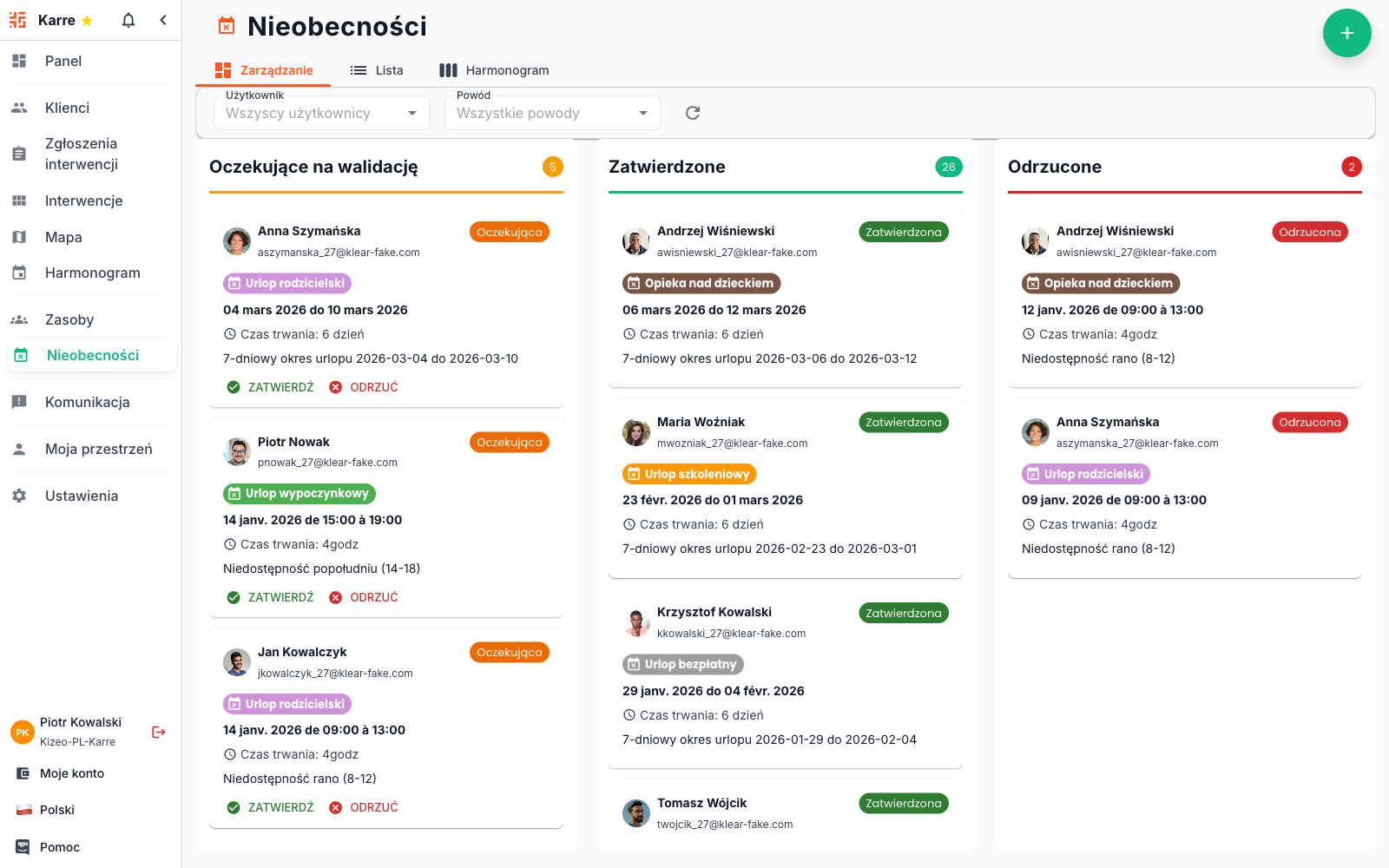The width and height of the screenshot is (1389, 868).
Task: Collapse the sidebar with the chevron arrow
Action: pos(163,20)
